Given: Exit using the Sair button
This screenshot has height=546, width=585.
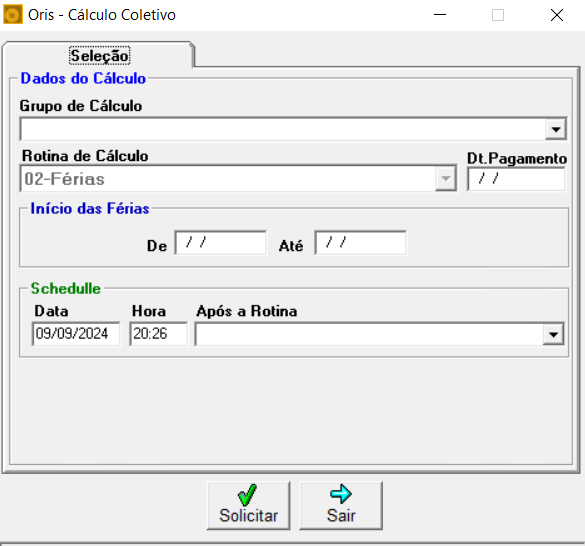Looking at the screenshot, I should 341,505.
